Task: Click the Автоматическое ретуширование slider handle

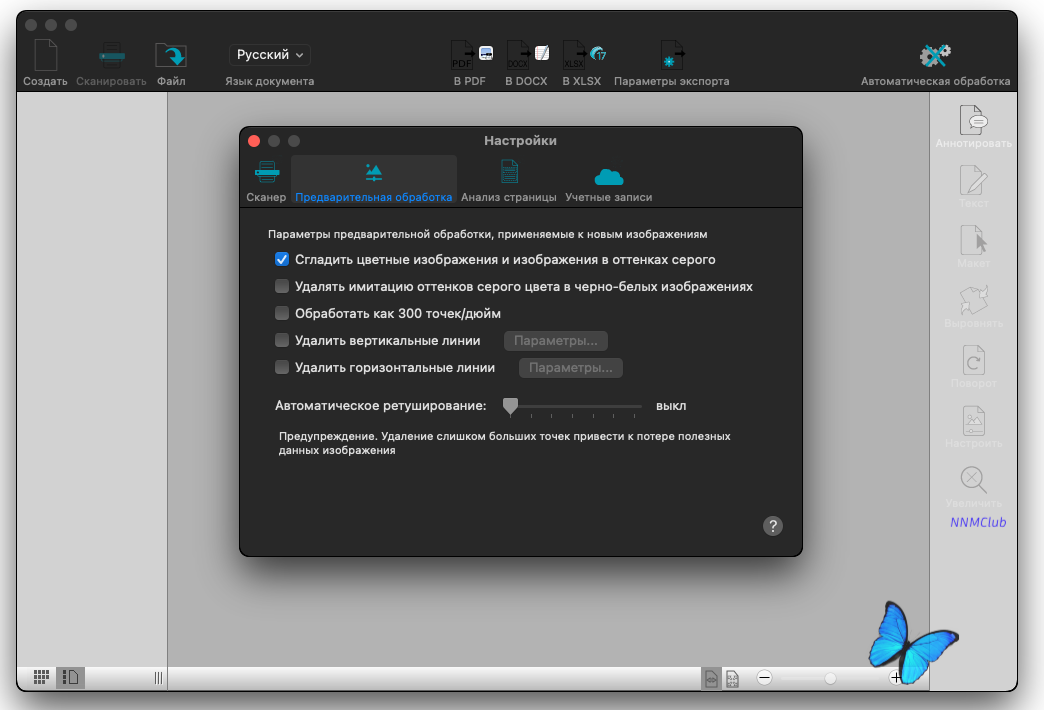Action: coord(510,406)
